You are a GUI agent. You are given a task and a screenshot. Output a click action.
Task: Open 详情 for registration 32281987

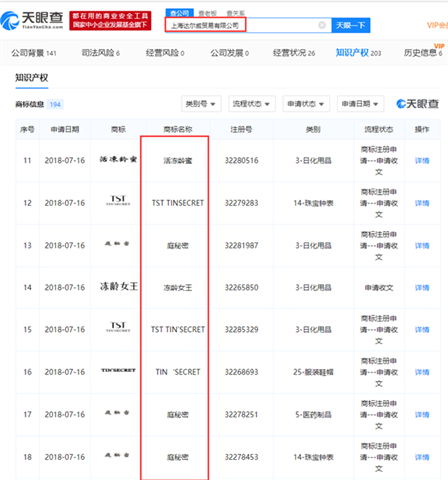pos(422,246)
